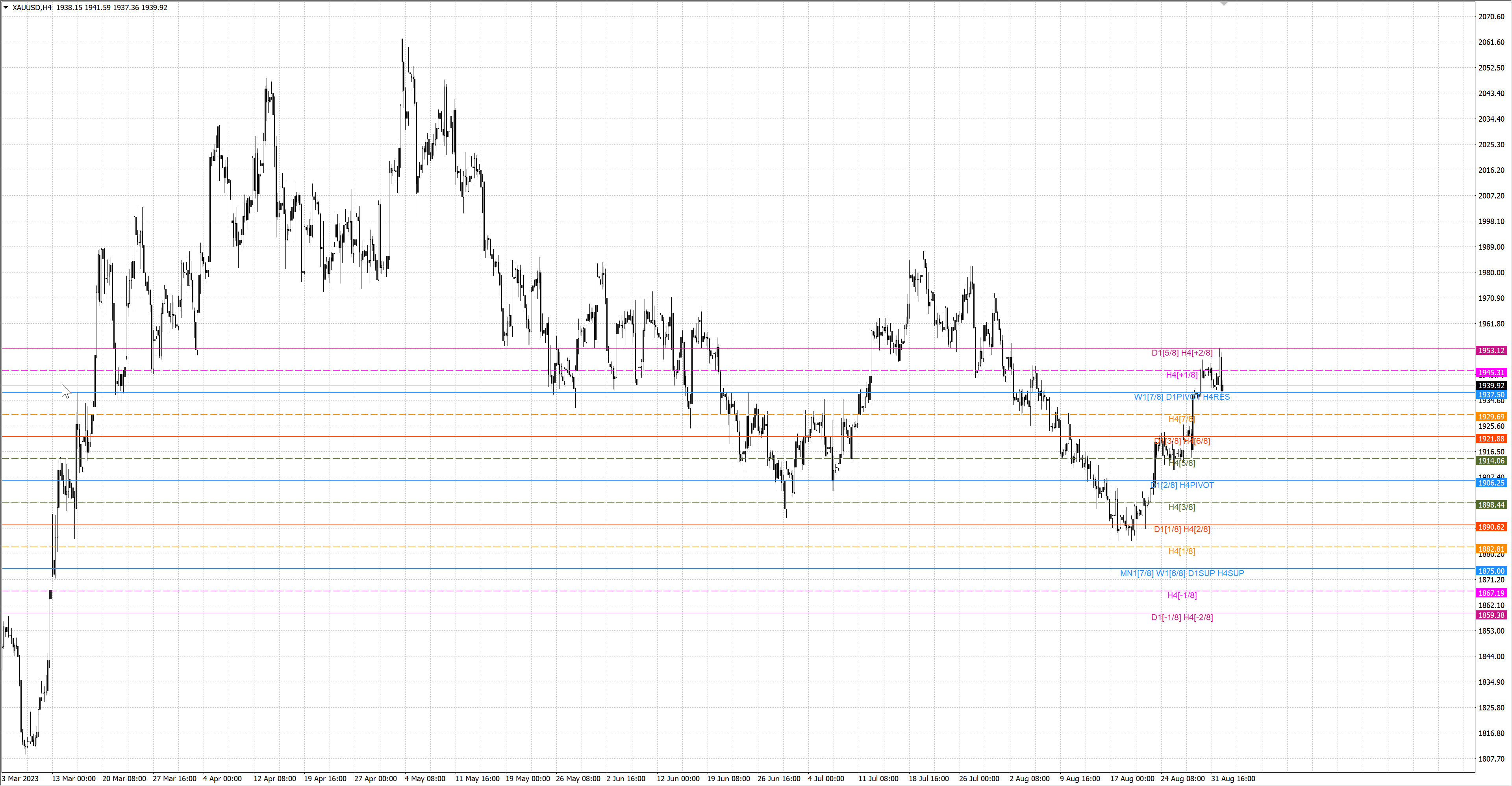Click the 2061.60 price scale value

pos(1491,42)
